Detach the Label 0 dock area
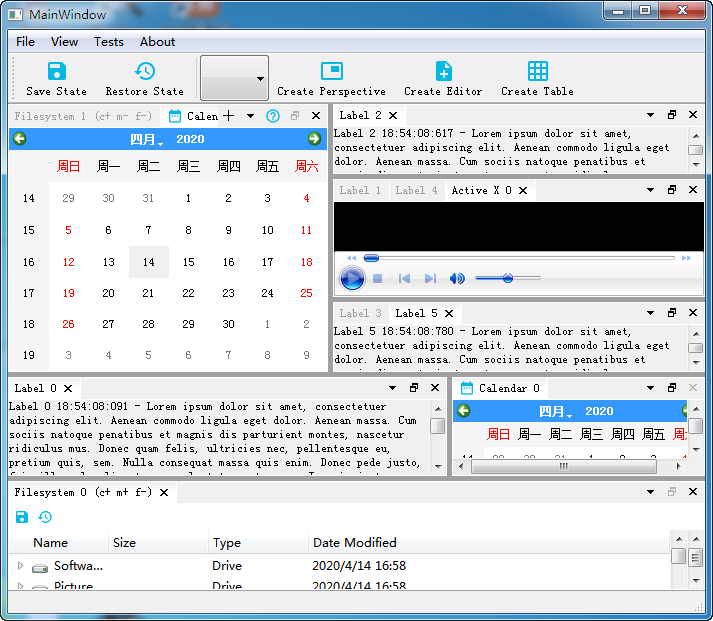The width and height of the screenshot is (713, 621). click(414, 387)
